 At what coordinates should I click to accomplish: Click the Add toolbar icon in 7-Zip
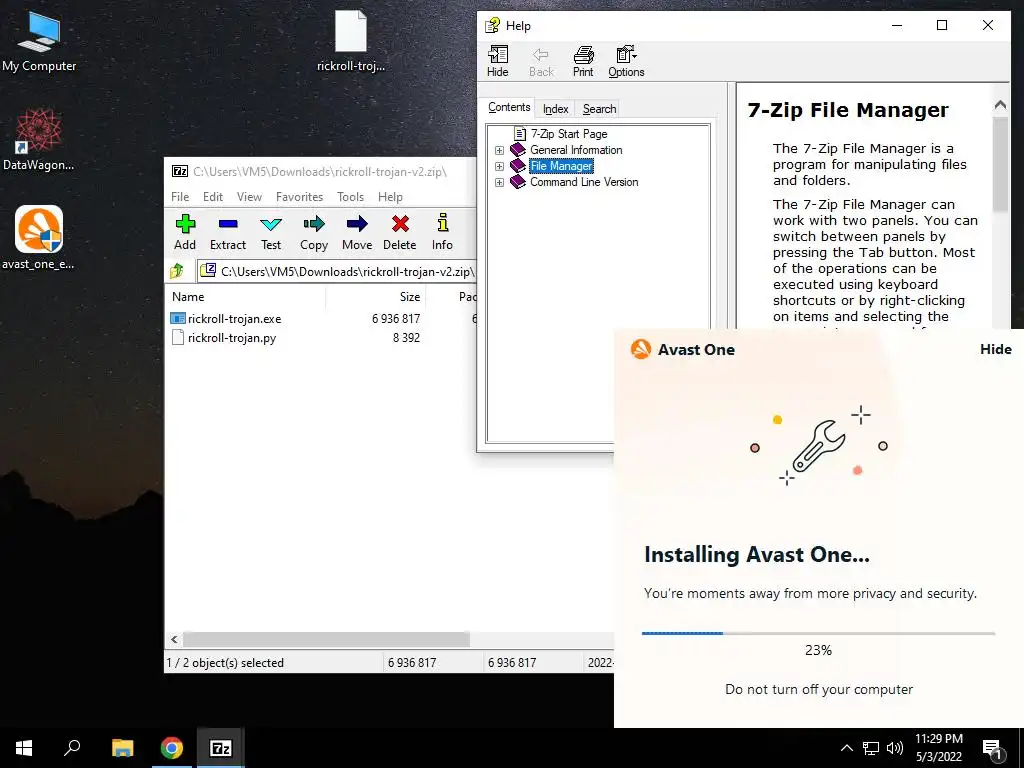(185, 232)
